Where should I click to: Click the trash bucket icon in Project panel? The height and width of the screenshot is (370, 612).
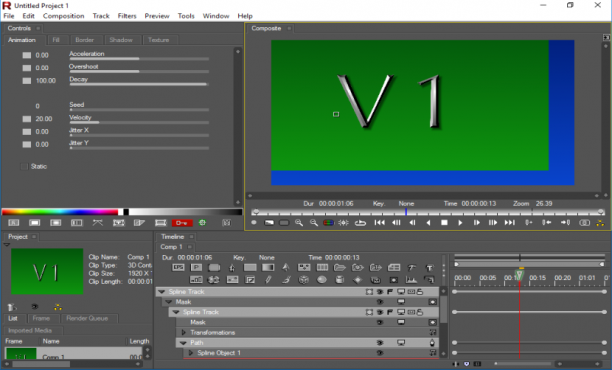(x=12, y=307)
